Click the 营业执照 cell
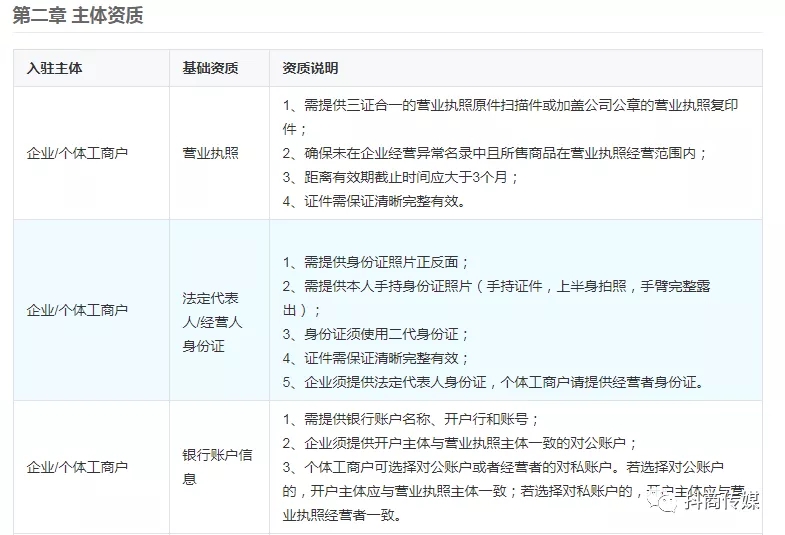Viewport: 785px width, 535px height. pos(210,153)
